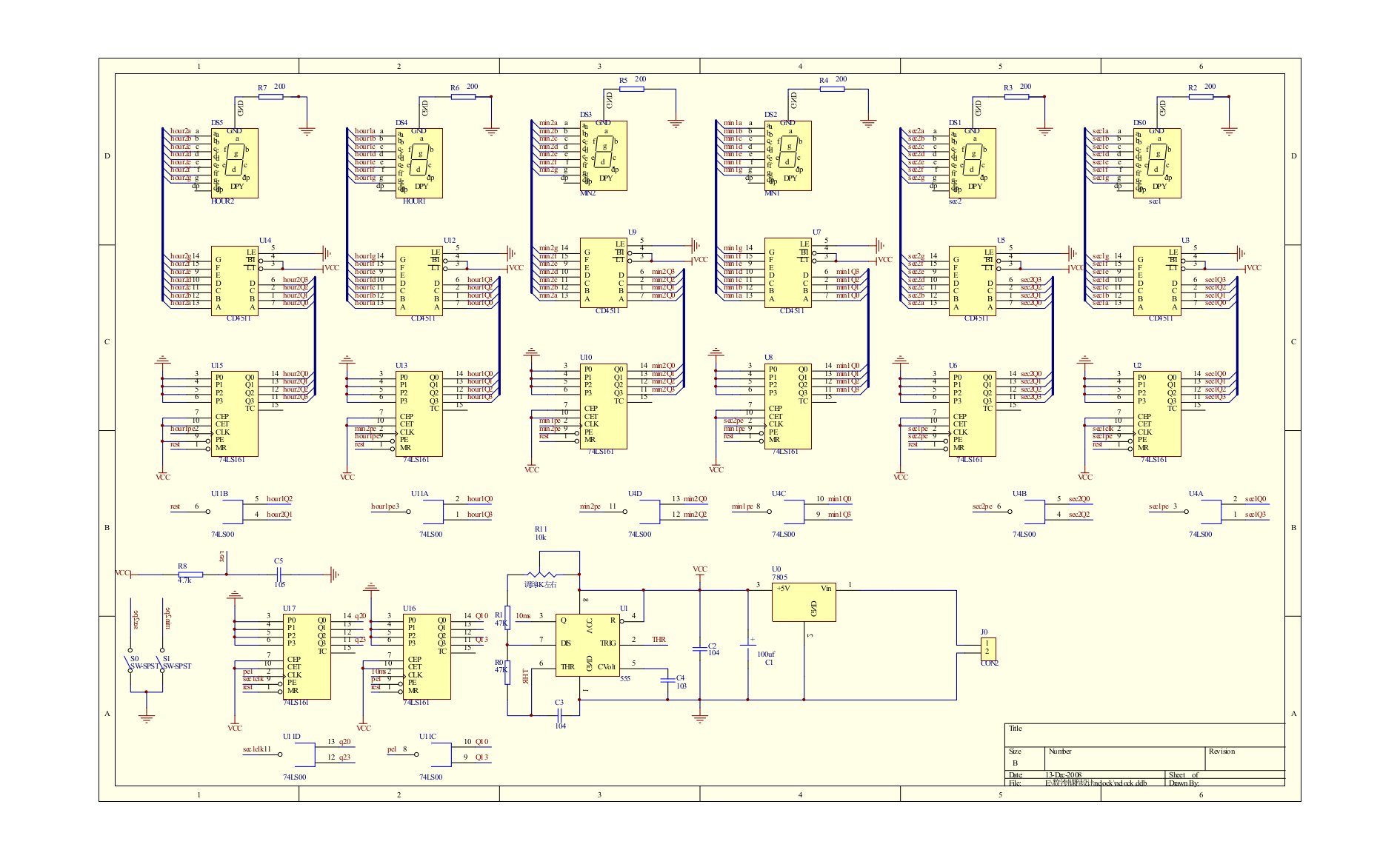Select the U11A 74LS00 NAND gate
The image size is (1400, 867).
click(x=432, y=511)
